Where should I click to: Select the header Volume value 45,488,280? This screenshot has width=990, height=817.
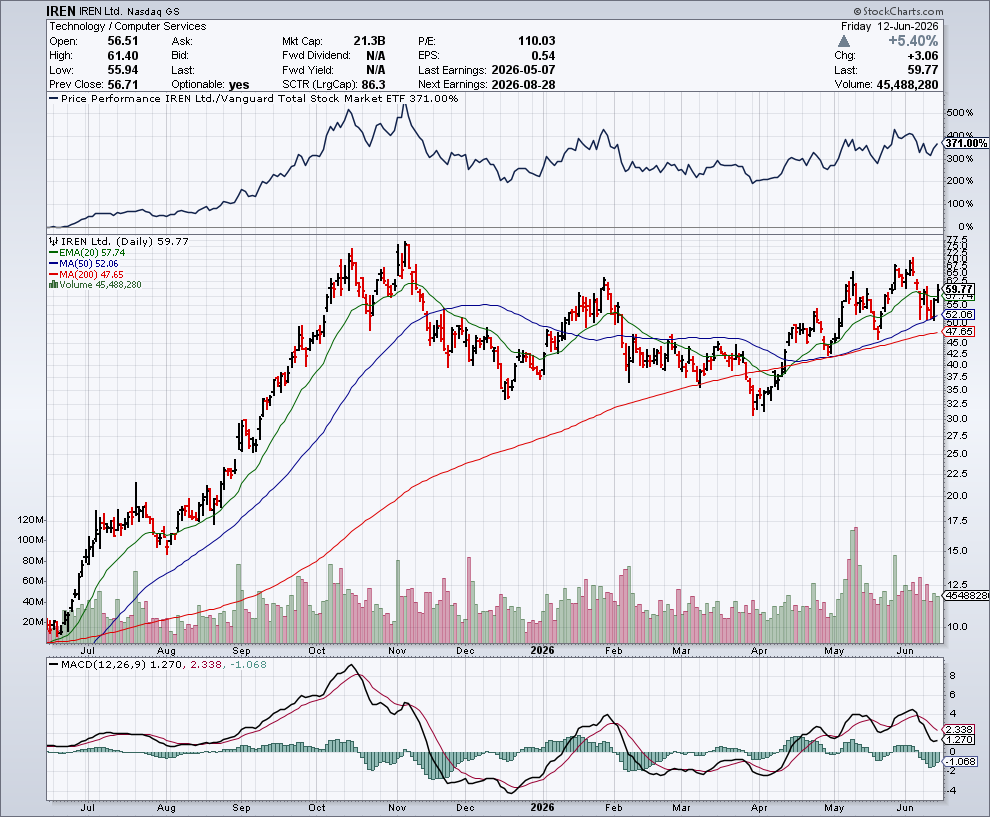(907, 85)
